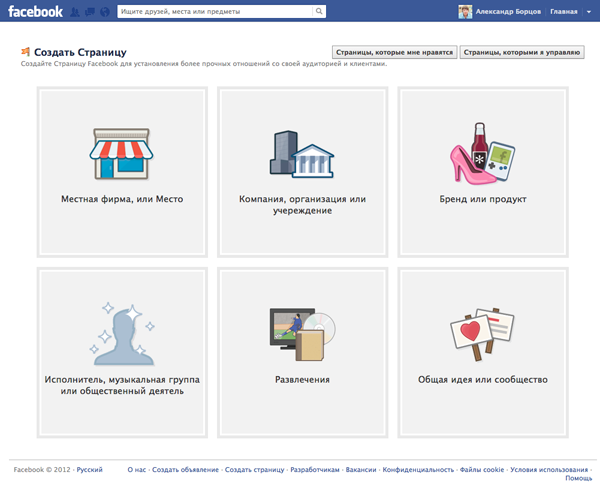Screen dimensions: 600x487
Task: Open Александр Борцов profile picture
Action: coord(465,12)
